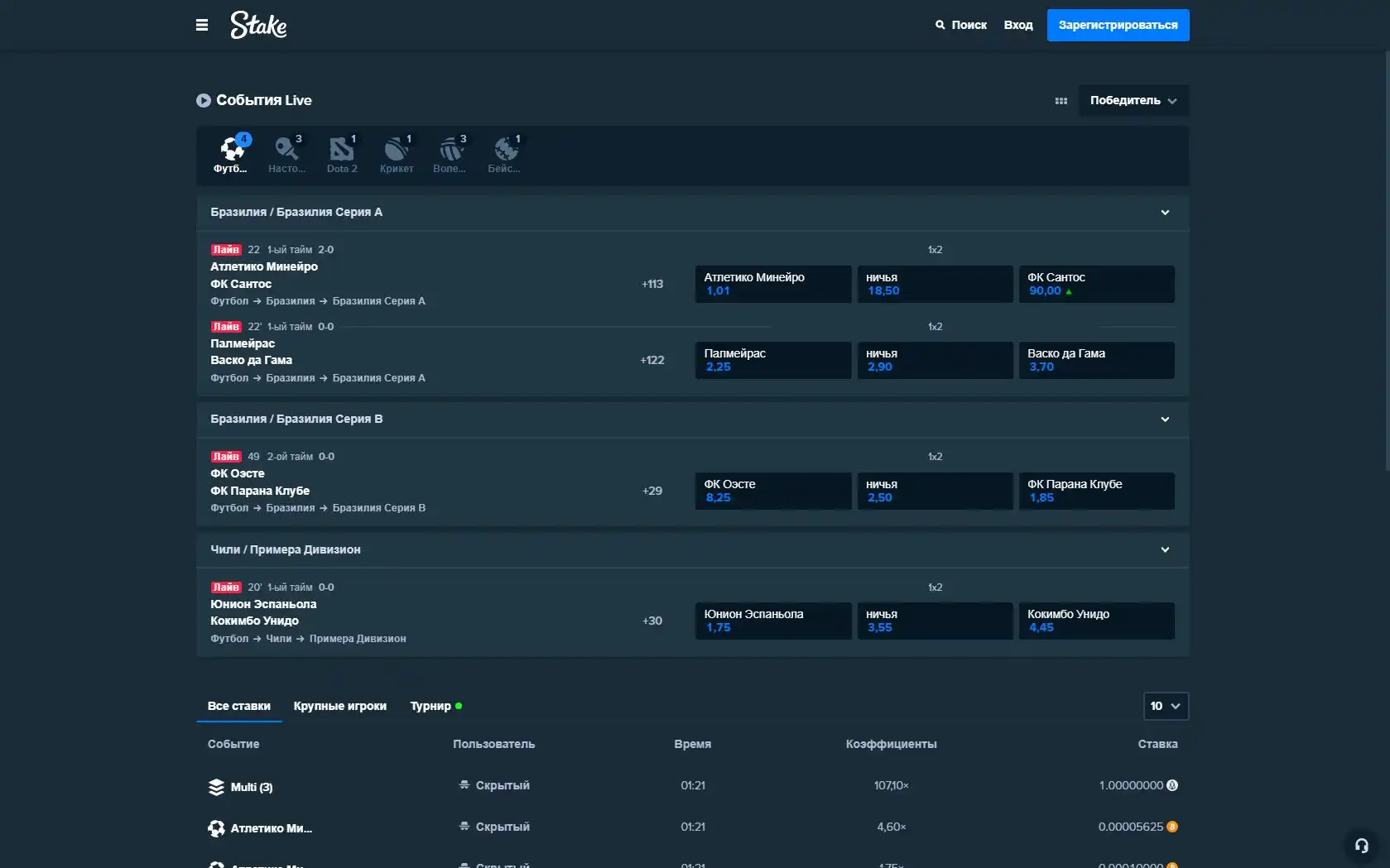
Task: Click the Вход login link
Action: [x=1018, y=25]
